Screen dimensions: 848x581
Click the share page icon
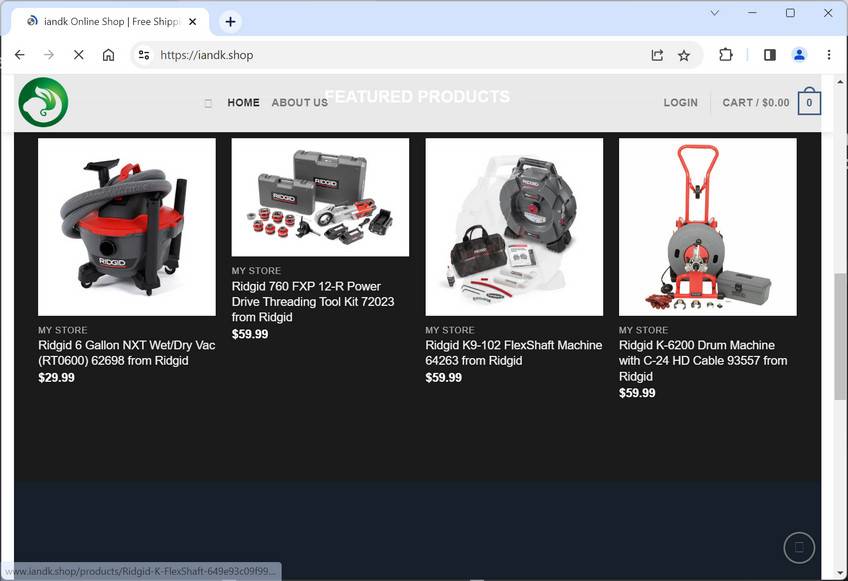pyautogui.click(x=657, y=55)
